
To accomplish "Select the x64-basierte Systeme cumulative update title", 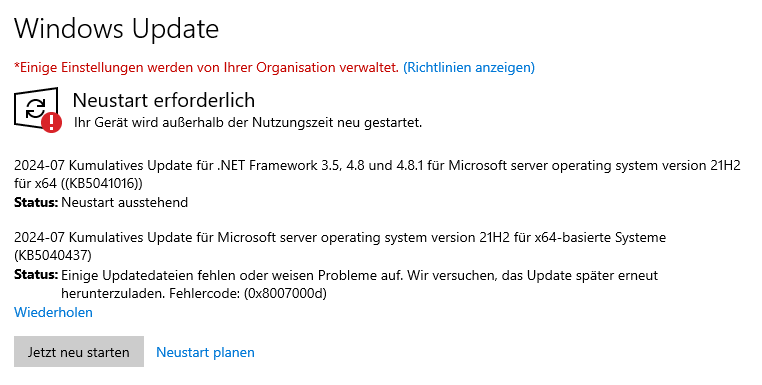I will (340, 246).
